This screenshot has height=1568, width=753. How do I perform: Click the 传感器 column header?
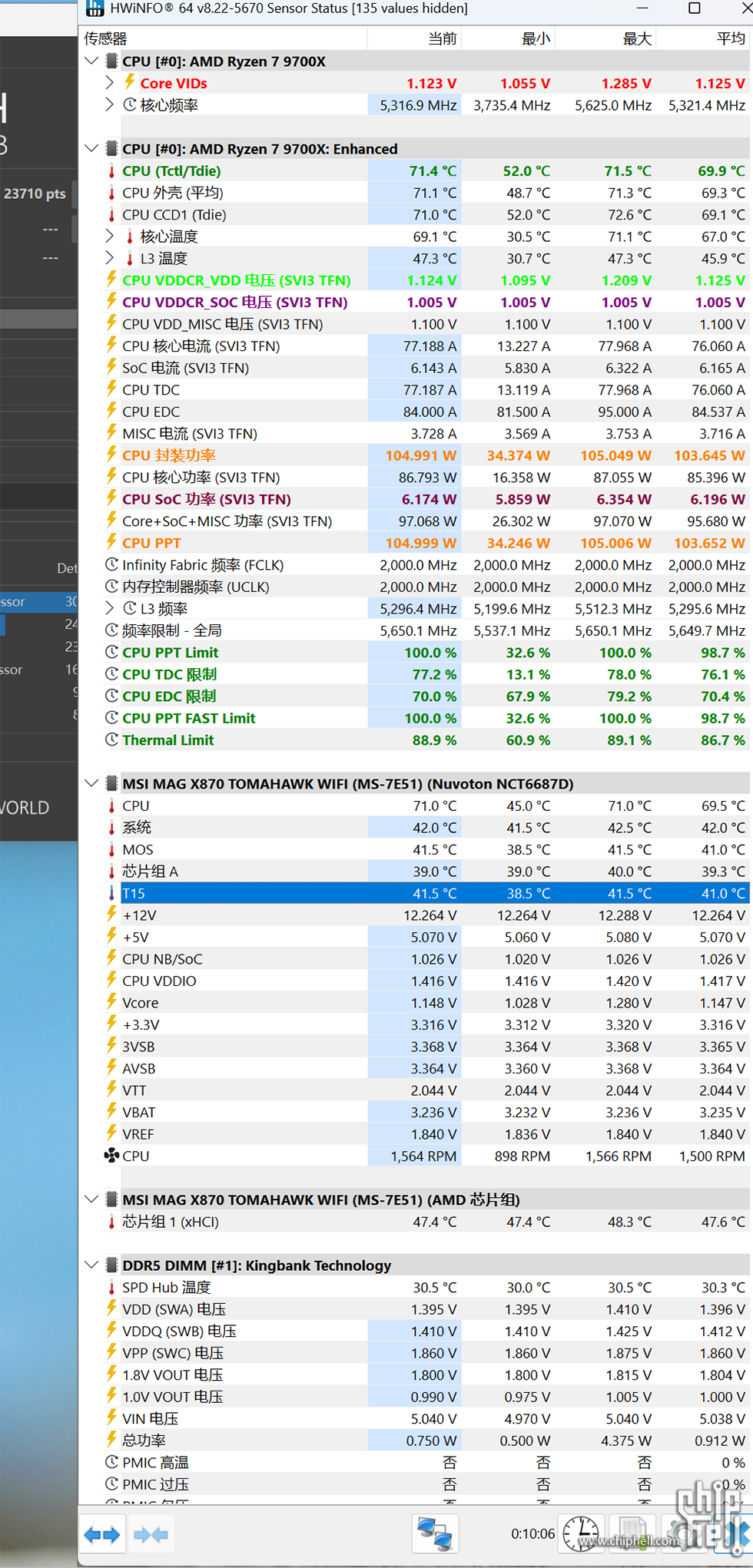[x=223, y=38]
